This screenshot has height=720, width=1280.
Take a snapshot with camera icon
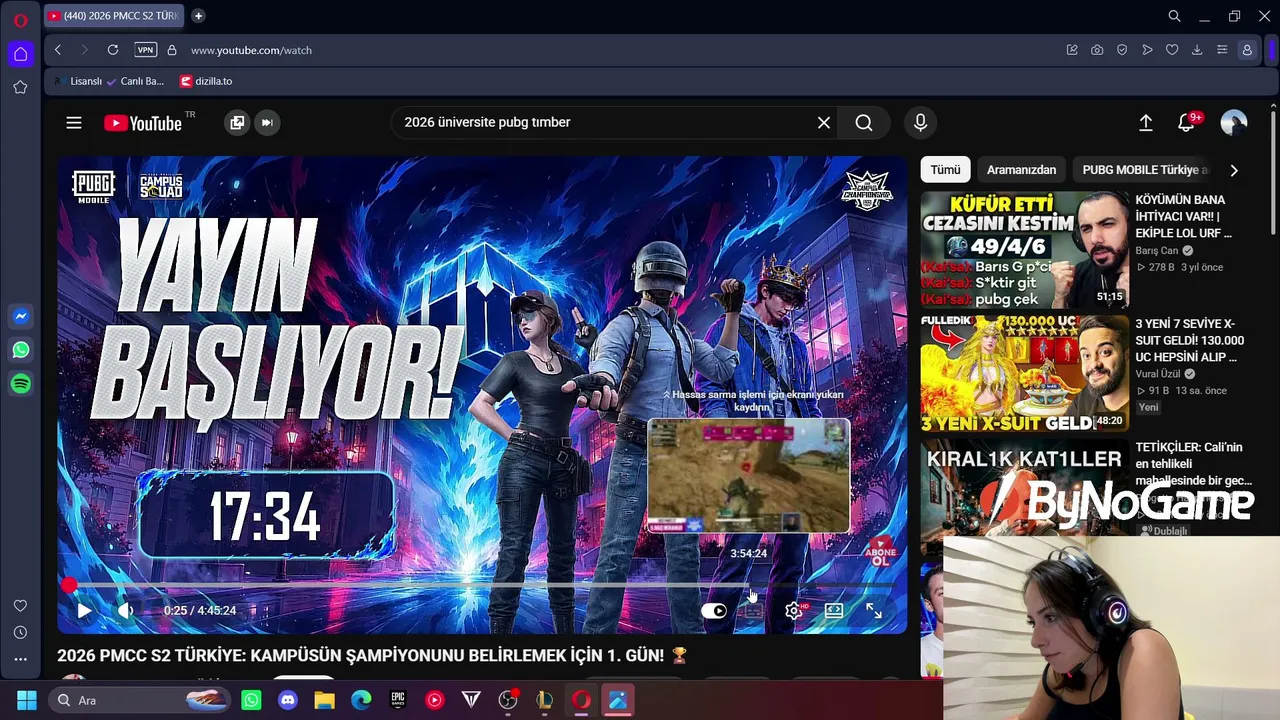click(x=1097, y=50)
